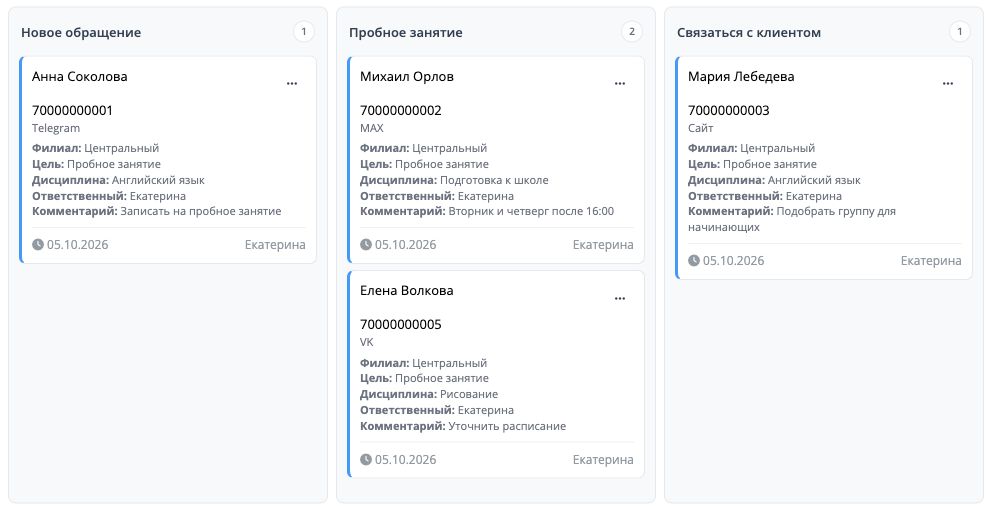Click the clock icon on Мария Лебедева card
Image resolution: width=990 pixels, height=510 pixels.
[x=694, y=260]
